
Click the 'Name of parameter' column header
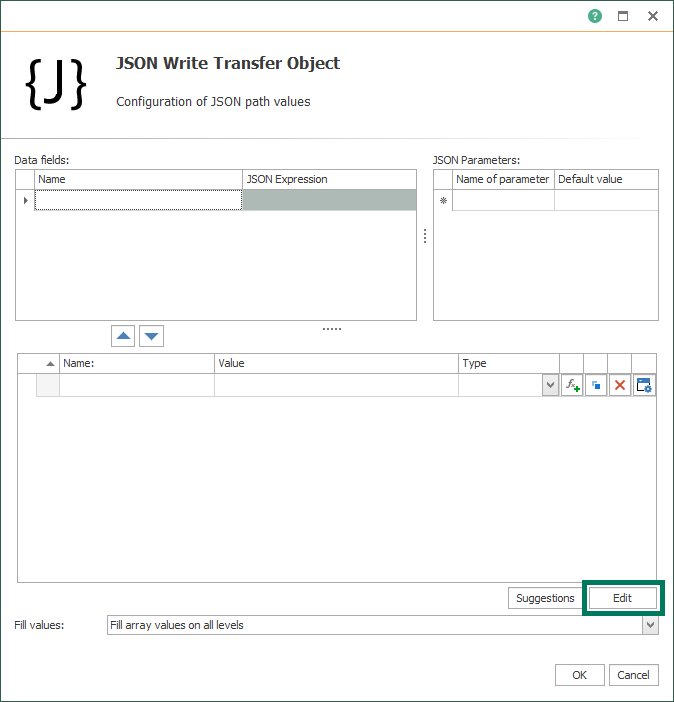[x=503, y=180]
